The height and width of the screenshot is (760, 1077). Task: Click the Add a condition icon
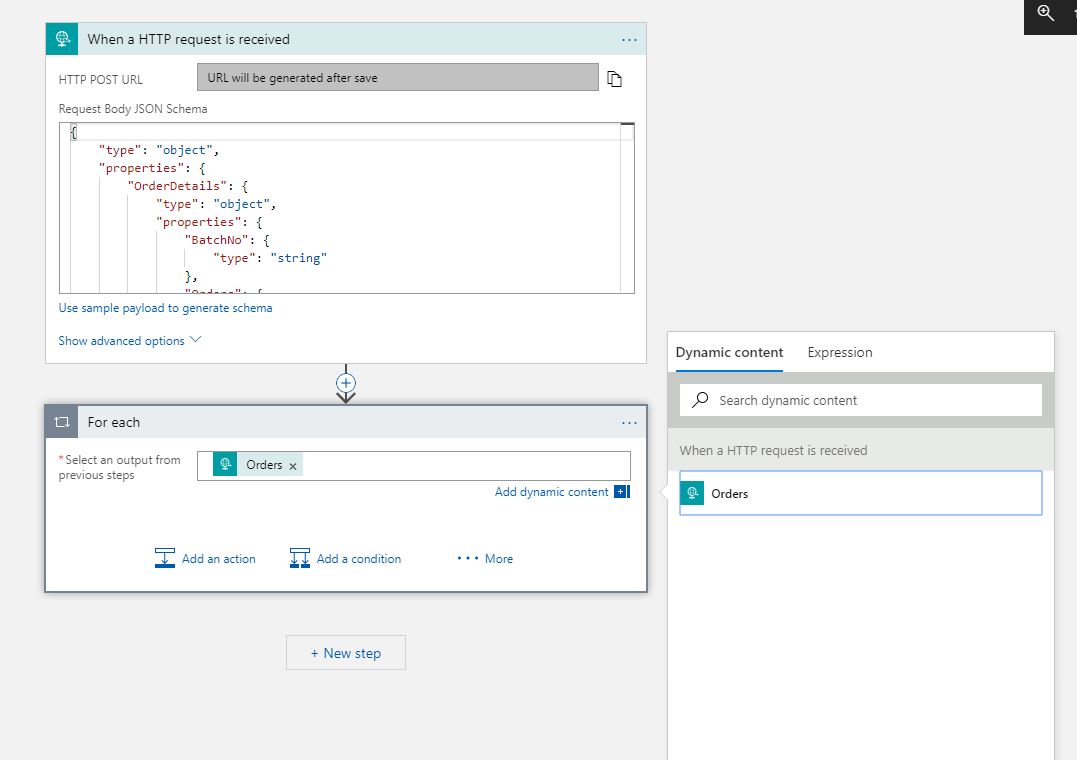[x=299, y=558]
